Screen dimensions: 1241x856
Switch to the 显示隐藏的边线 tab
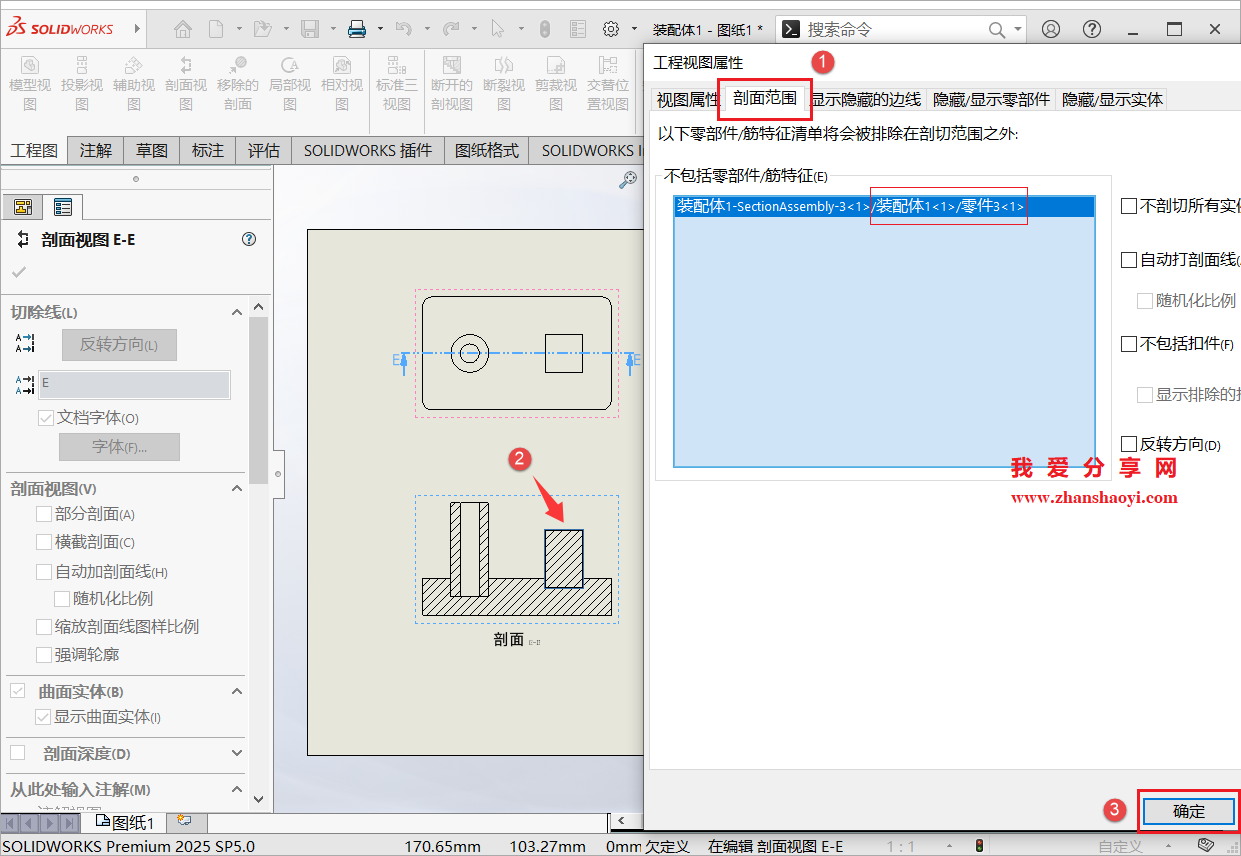[x=866, y=99]
